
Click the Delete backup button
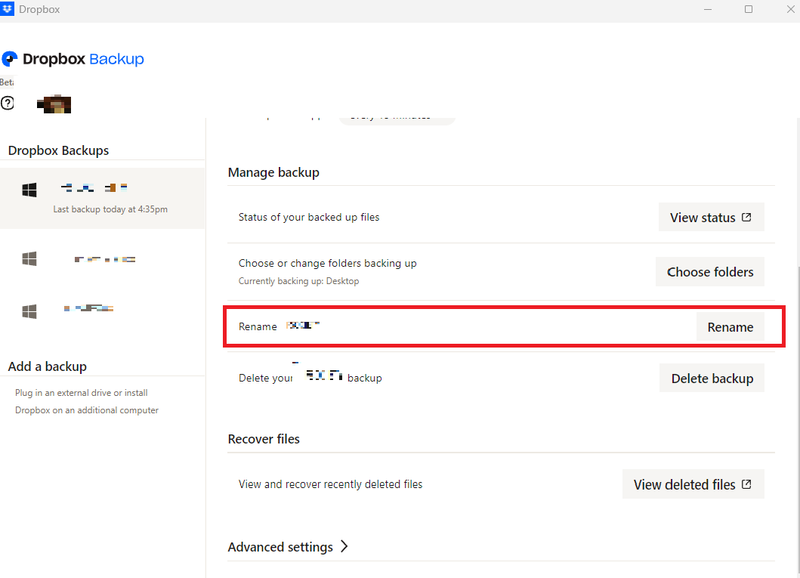(711, 378)
